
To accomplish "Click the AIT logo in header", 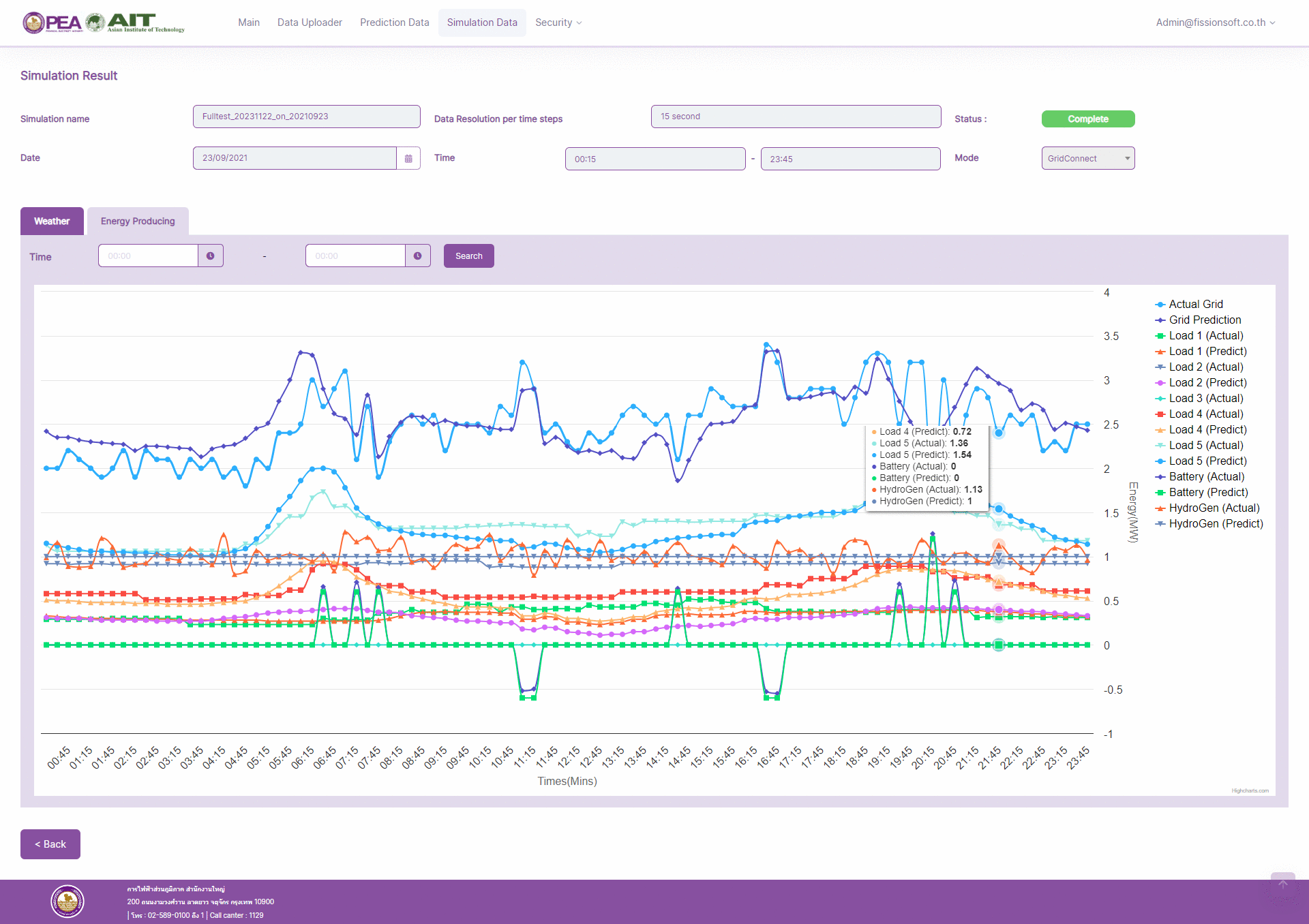I will coord(136,22).
